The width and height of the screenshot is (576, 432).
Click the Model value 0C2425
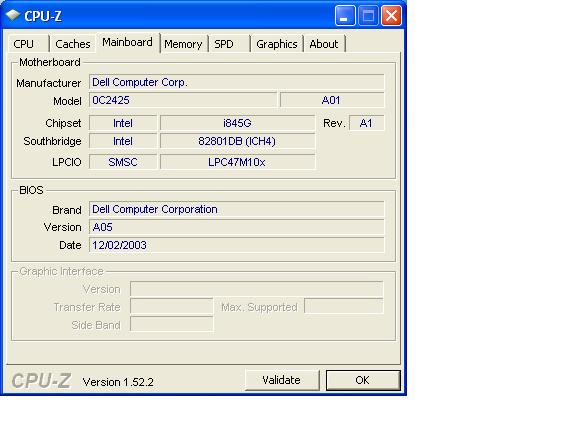(x=183, y=100)
